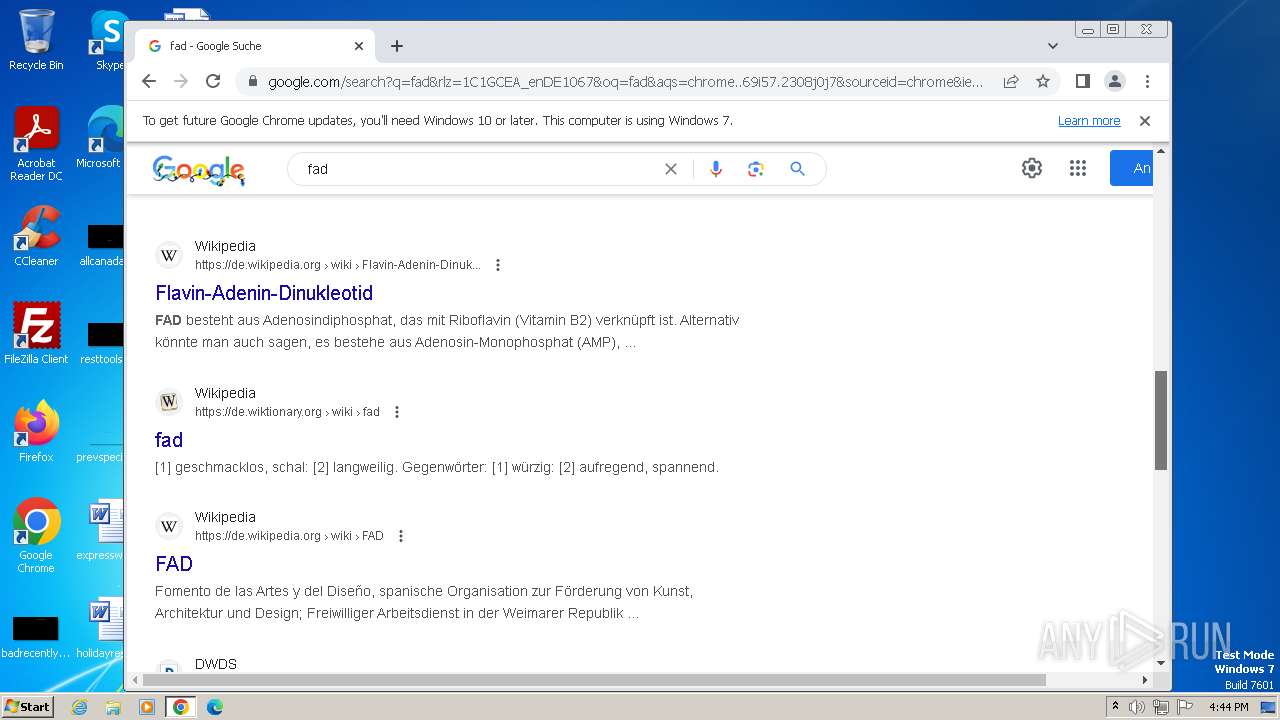Click the DWDS result source name

216,664
